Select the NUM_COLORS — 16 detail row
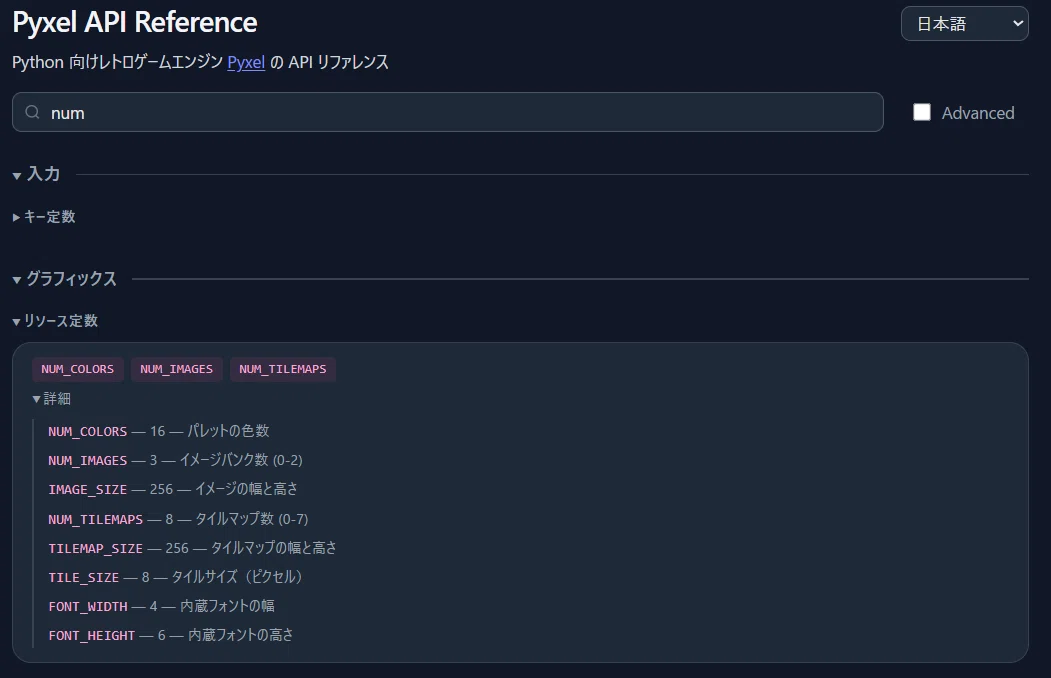This screenshot has width=1051, height=678. pyautogui.click(x=159, y=431)
